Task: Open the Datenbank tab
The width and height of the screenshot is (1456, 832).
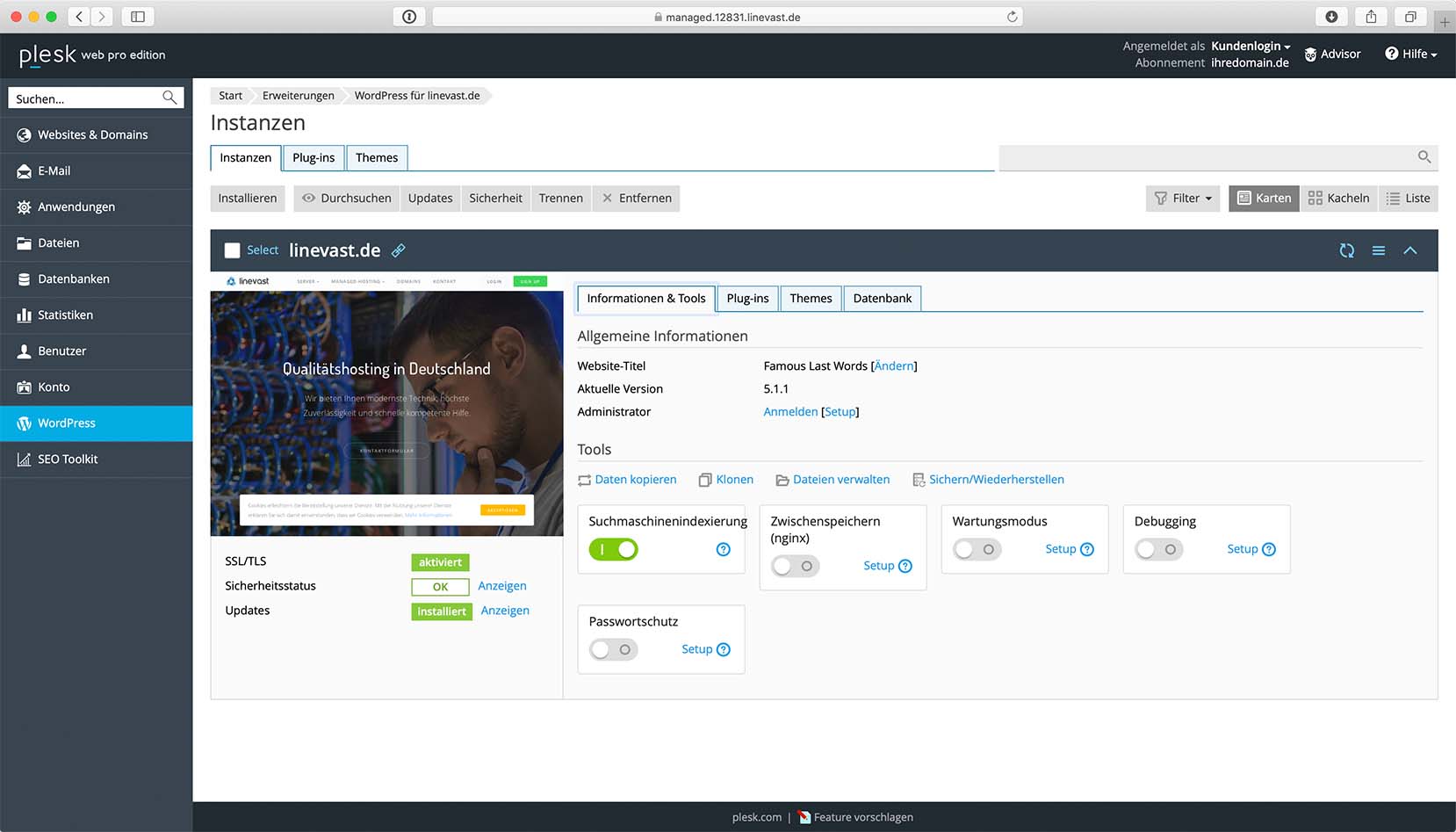Action: tap(882, 299)
